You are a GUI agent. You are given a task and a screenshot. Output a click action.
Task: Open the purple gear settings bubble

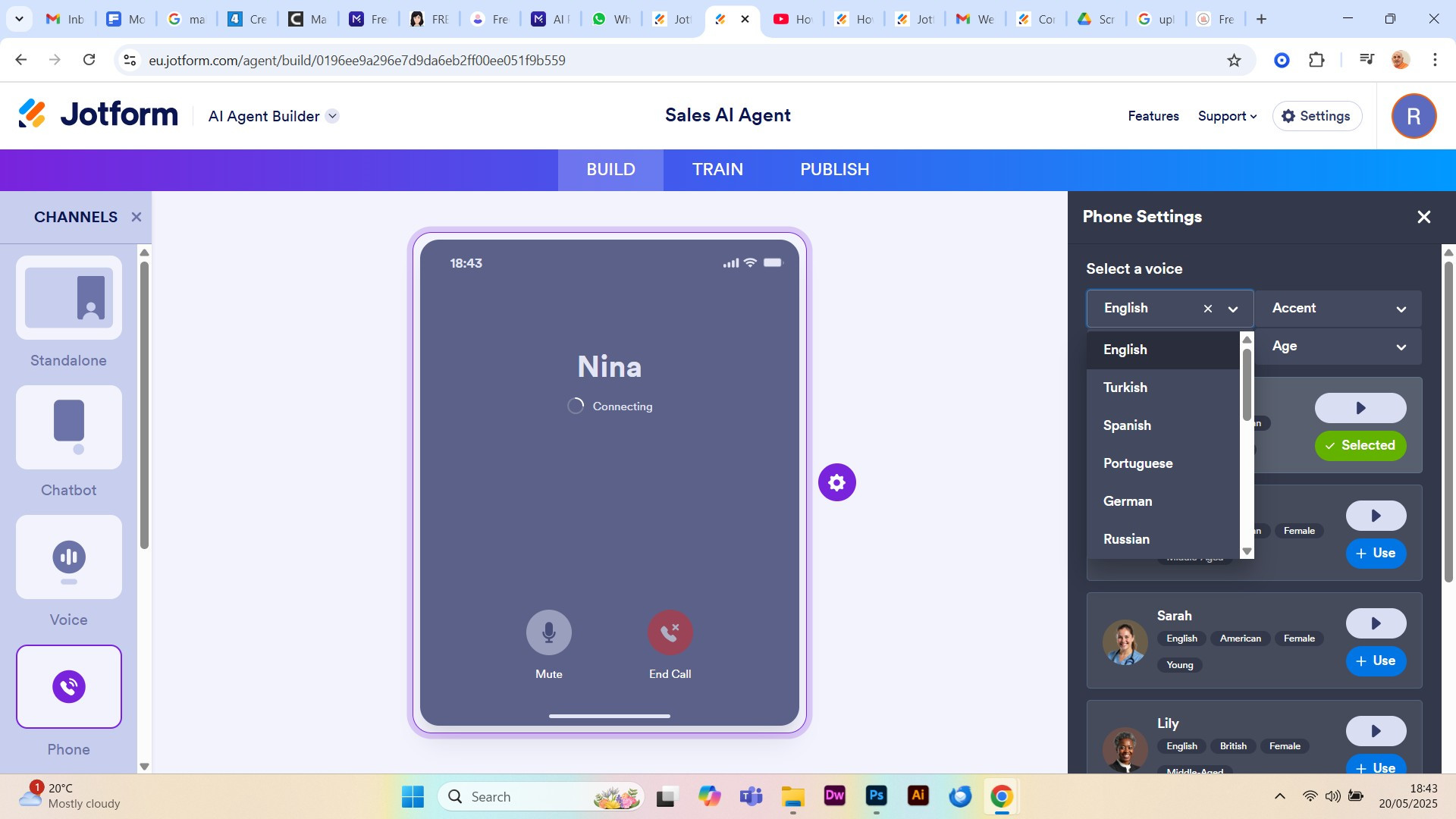[836, 482]
